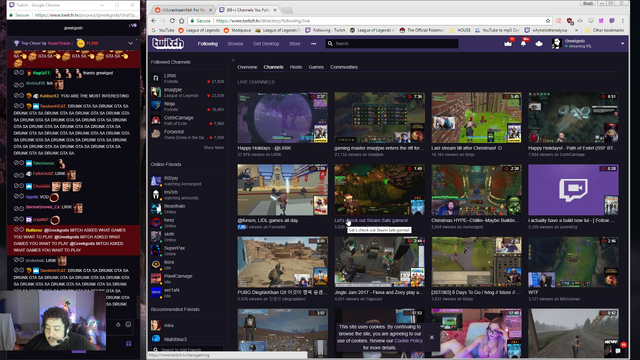Click the browser back arrow
Image resolution: width=640 pixels, height=360 pixels.
pos(154,20)
